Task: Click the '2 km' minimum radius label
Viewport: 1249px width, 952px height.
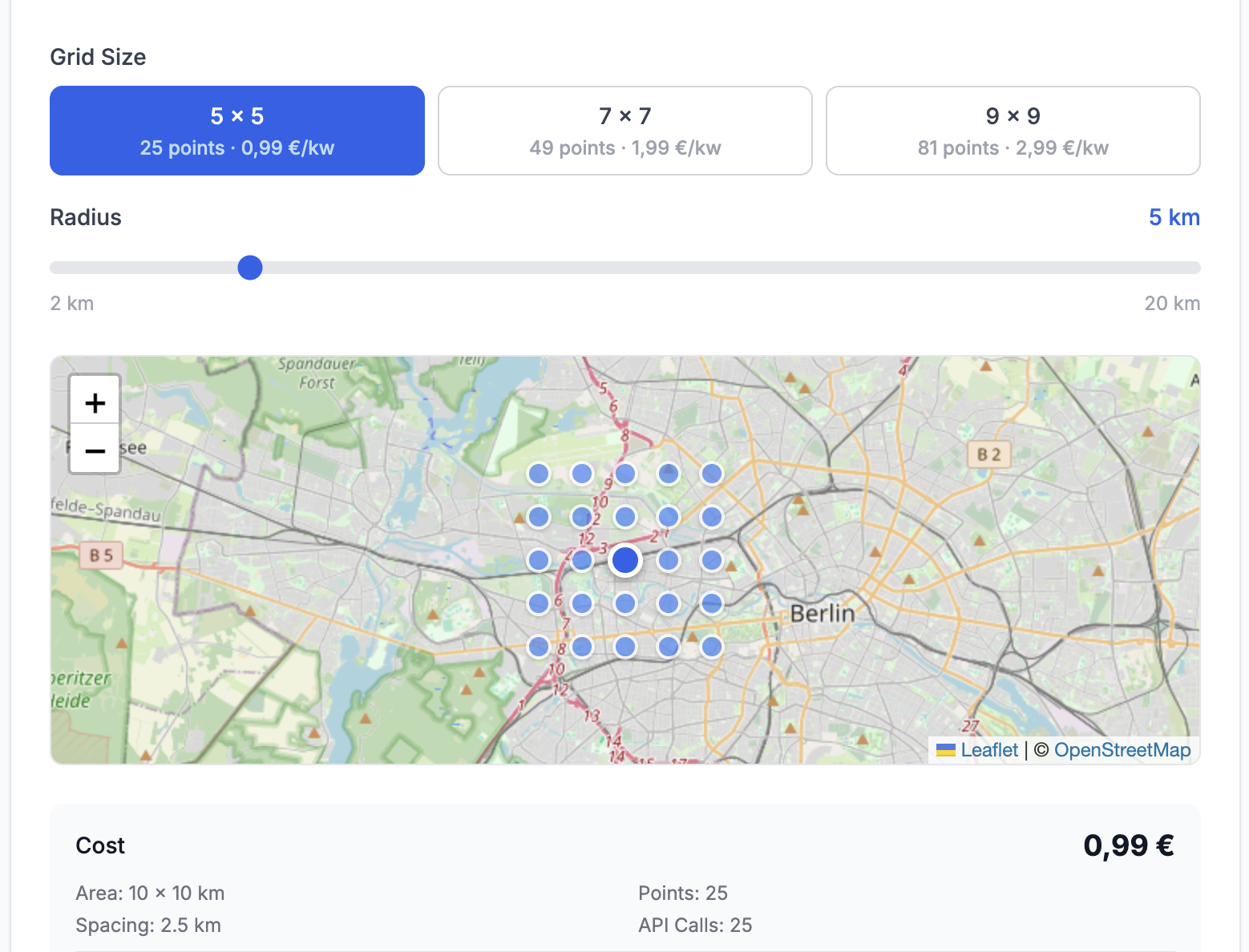Action: point(72,304)
